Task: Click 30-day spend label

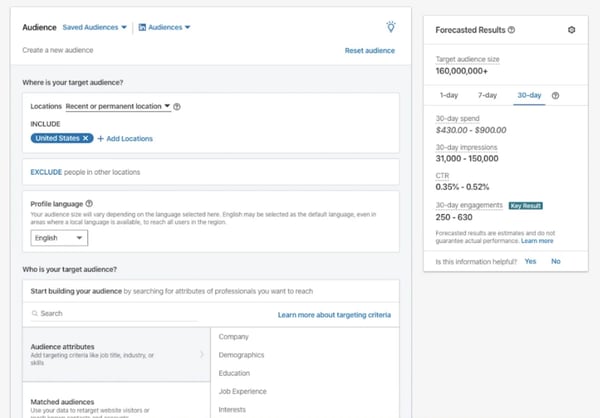Action: [457, 119]
